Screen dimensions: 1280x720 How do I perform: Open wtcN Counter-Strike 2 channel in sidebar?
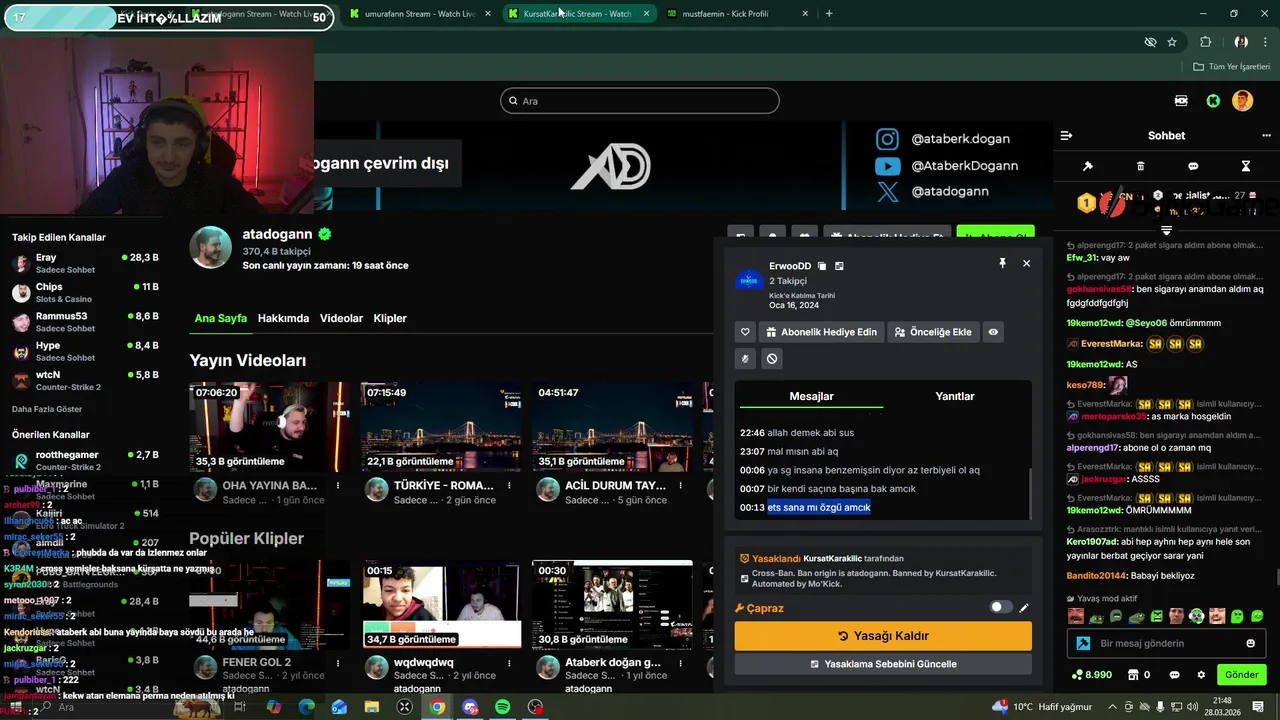[85, 380]
